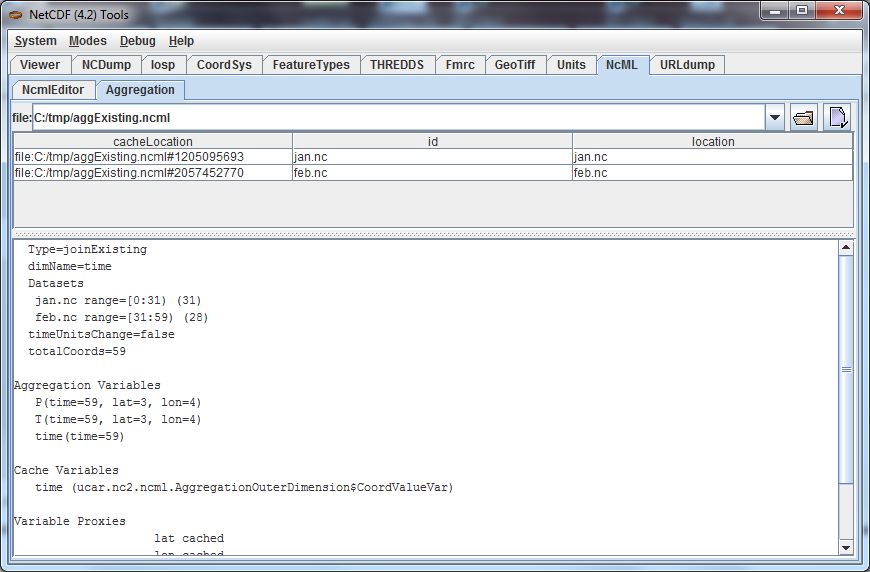The height and width of the screenshot is (572, 870).
Task: Click the NetCDF app icon in title bar
Action: [16, 14]
